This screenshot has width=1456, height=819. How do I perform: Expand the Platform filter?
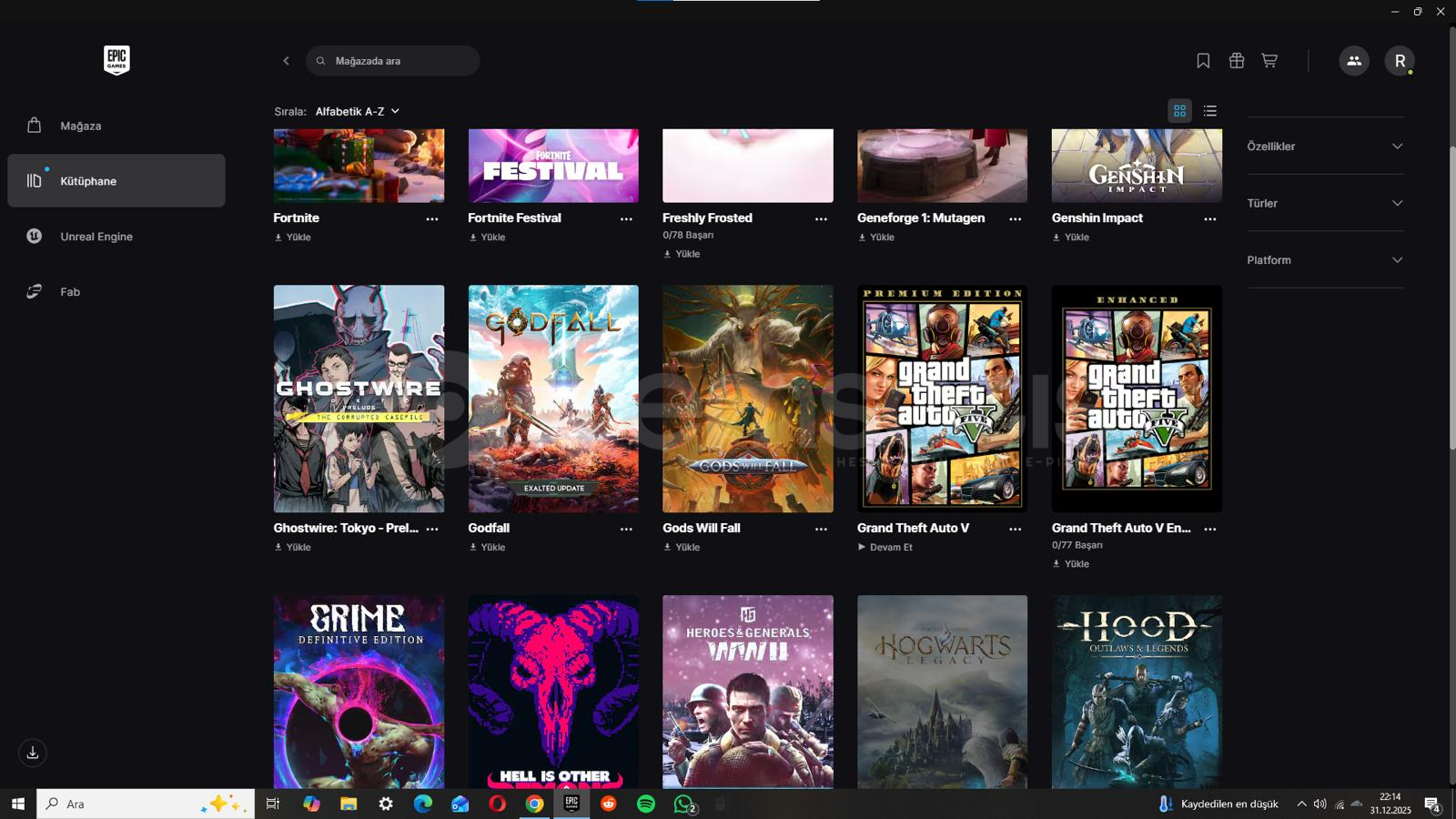[x=1325, y=260]
